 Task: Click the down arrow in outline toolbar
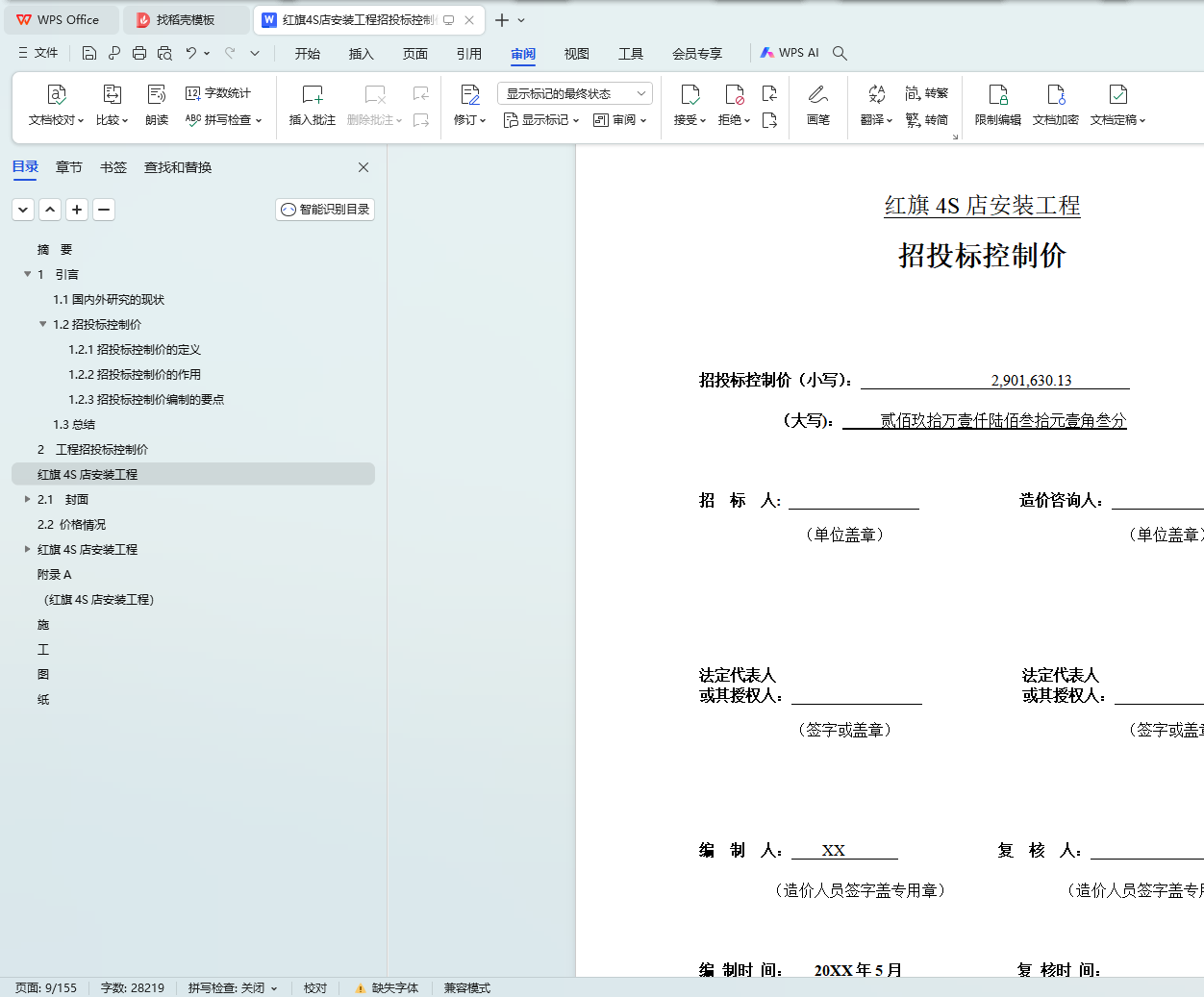pyautogui.click(x=23, y=210)
